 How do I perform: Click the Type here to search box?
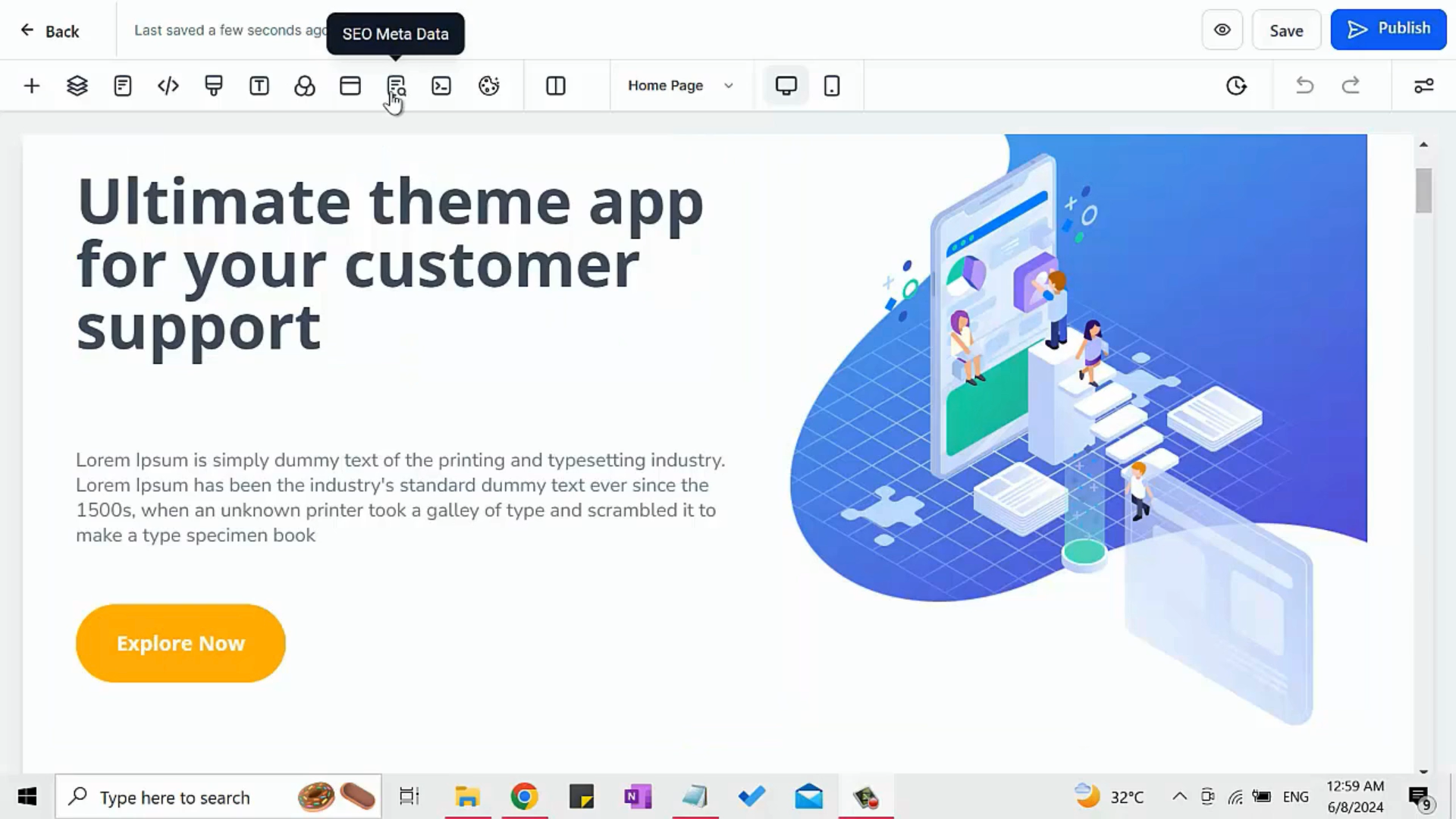(218, 797)
